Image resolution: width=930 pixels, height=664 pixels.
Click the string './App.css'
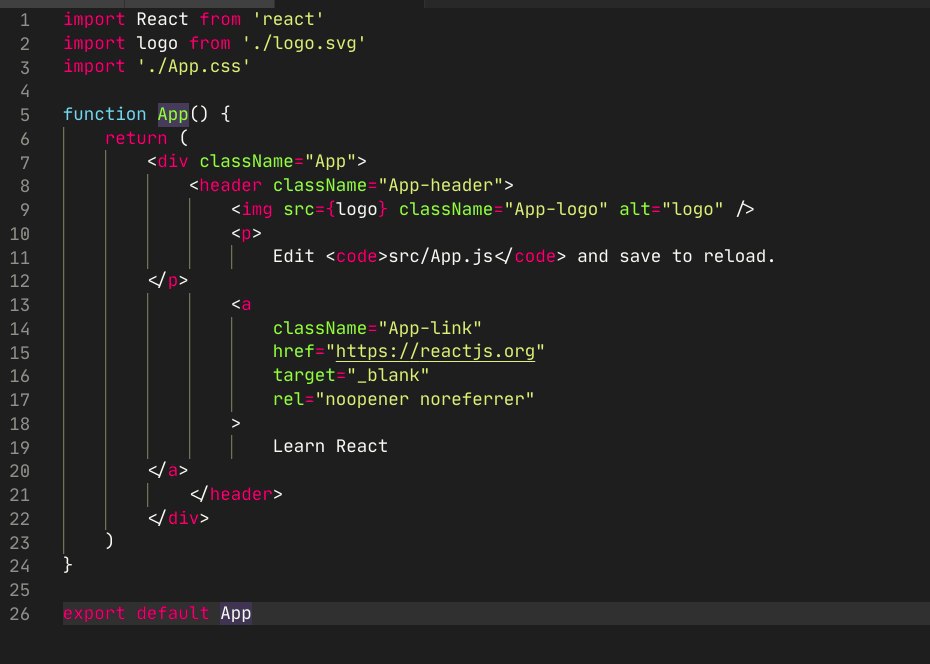tap(193, 66)
